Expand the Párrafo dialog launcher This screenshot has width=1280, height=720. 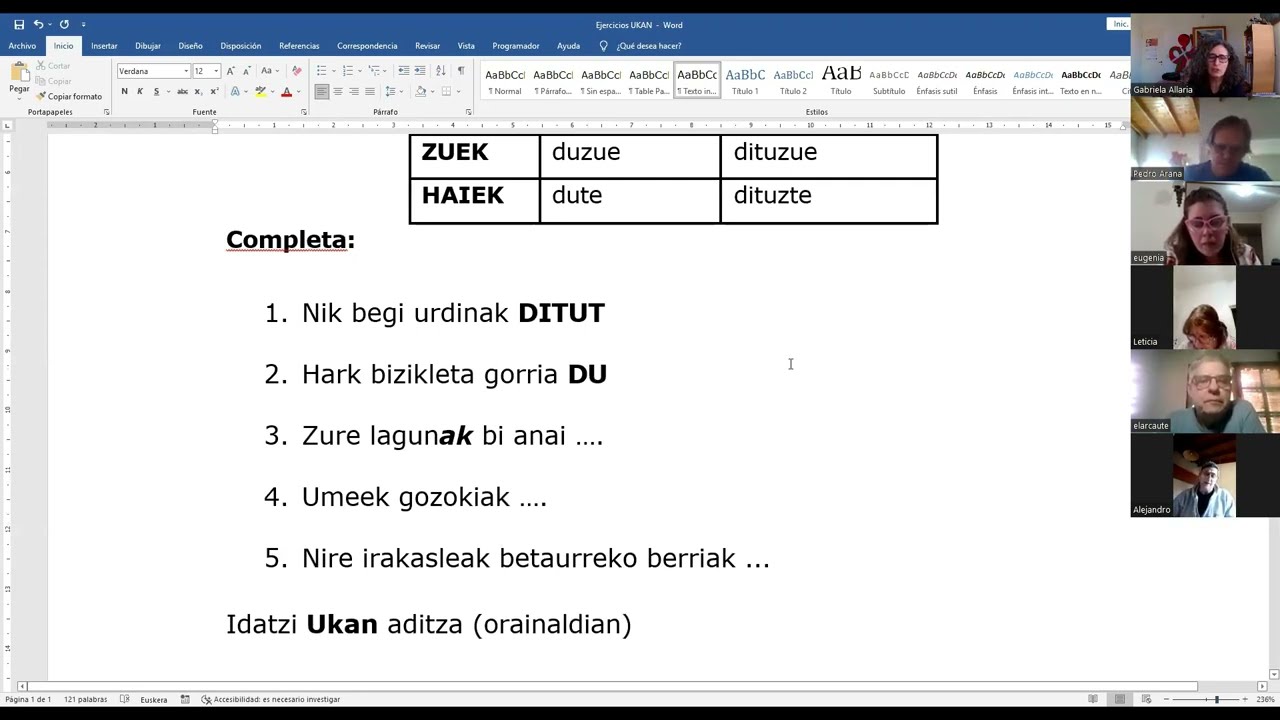click(468, 112)
